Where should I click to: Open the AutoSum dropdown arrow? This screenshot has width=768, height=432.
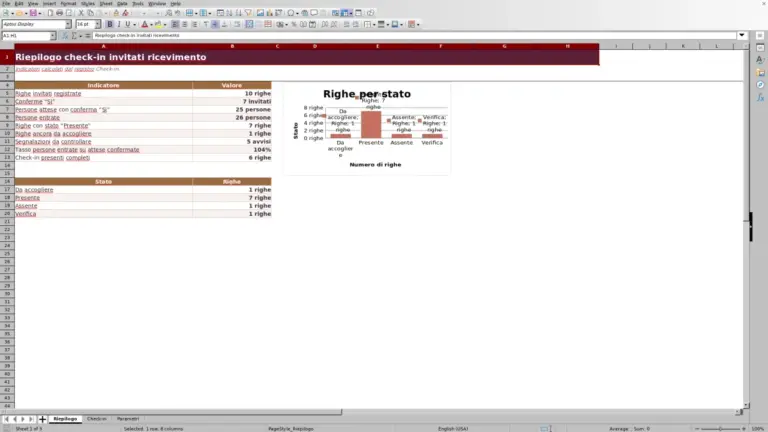80,35
